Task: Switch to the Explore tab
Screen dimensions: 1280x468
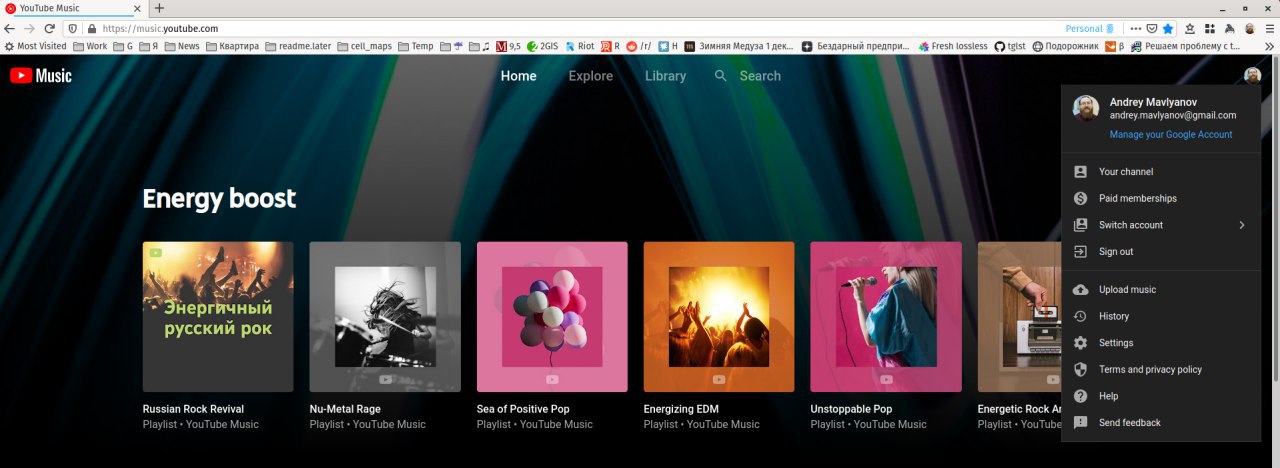Action: coord(591,76)
